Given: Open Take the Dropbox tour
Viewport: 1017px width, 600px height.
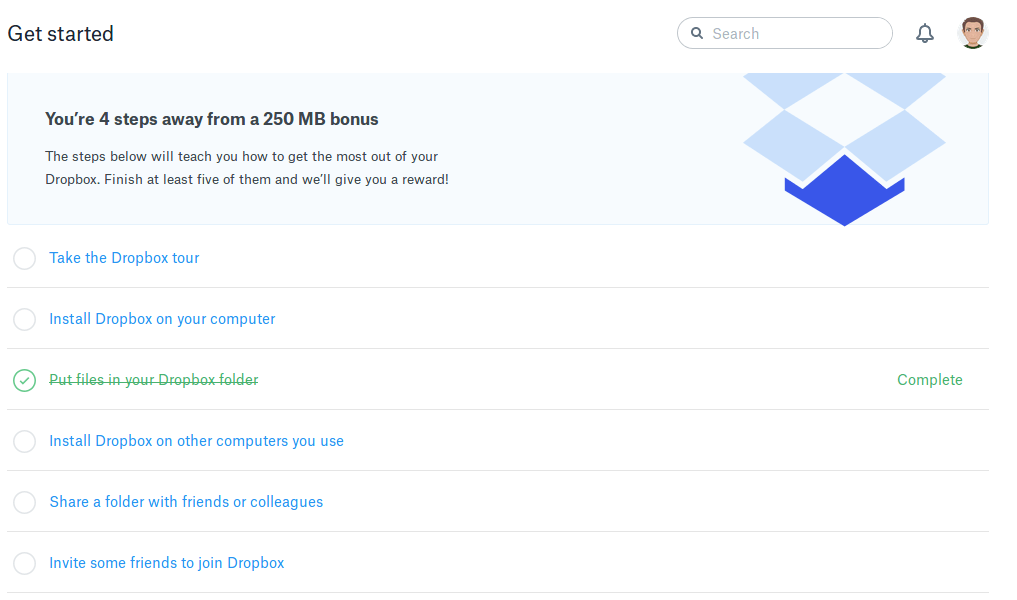Looking at the screenshot, I should click(x=123, y=258).
